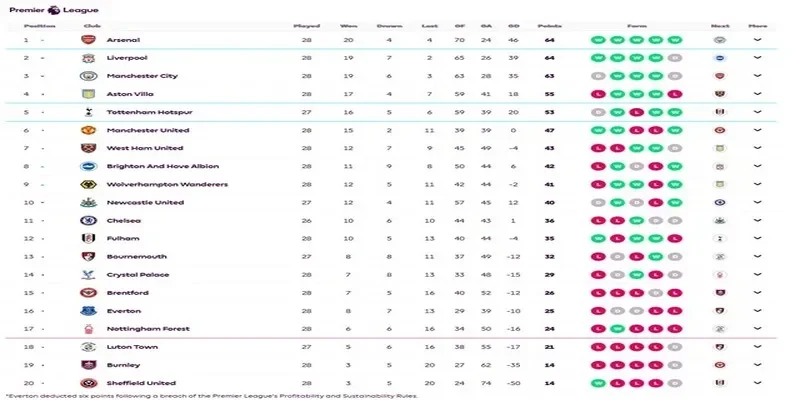The width and height of the screenshot is (800, 400).
Task: Click the Manchester City crest icon
Action: click(87, 76)
